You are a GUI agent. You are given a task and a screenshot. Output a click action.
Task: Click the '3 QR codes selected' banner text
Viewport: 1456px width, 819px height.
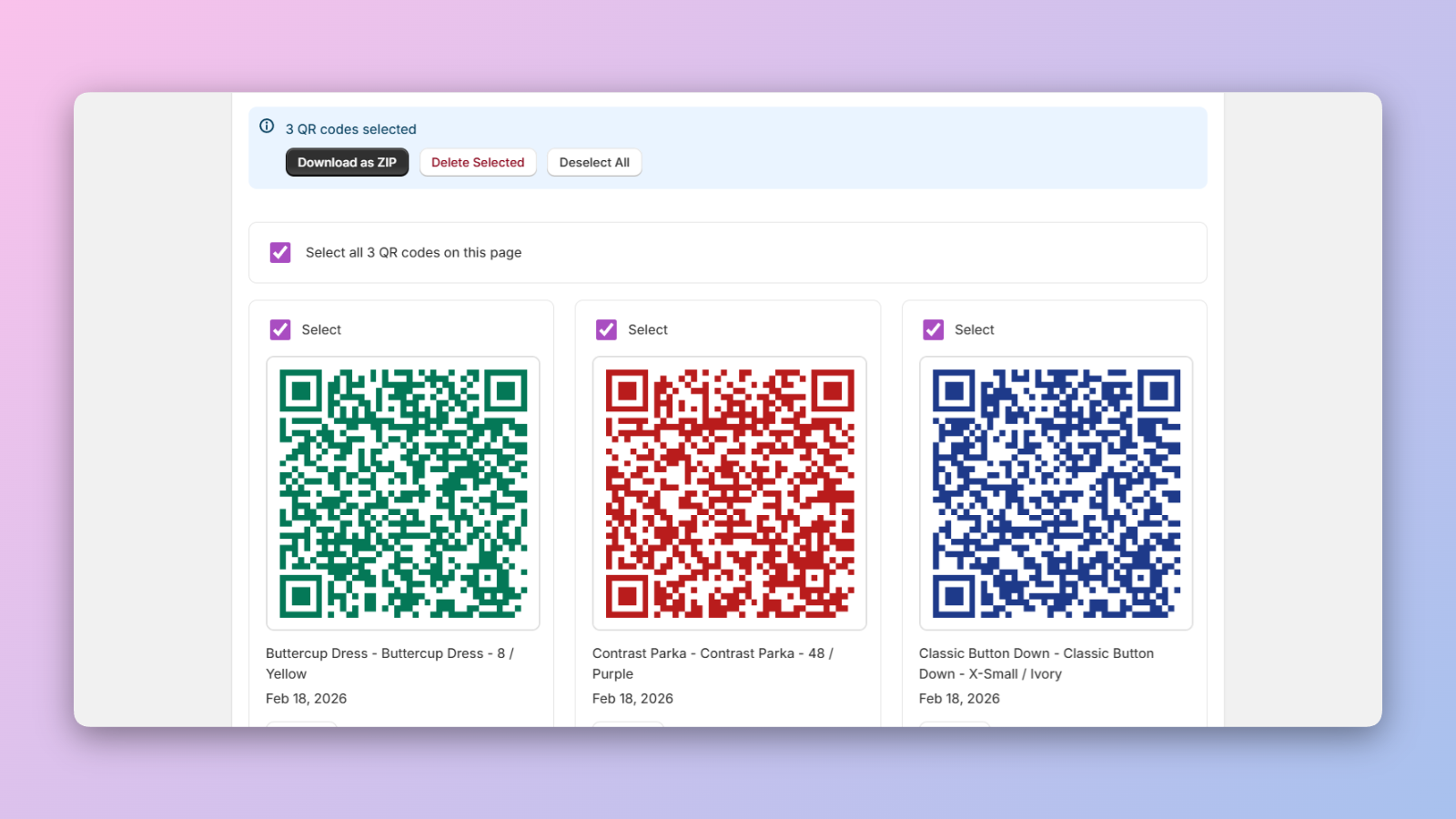(350, 129)
